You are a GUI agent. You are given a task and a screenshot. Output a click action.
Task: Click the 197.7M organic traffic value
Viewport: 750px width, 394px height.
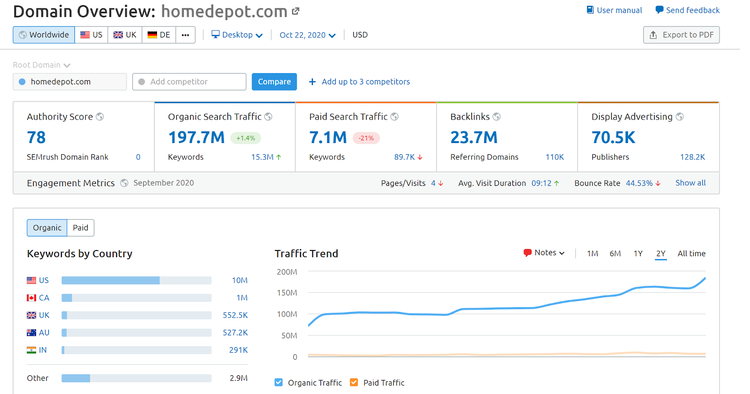(196, 138)
